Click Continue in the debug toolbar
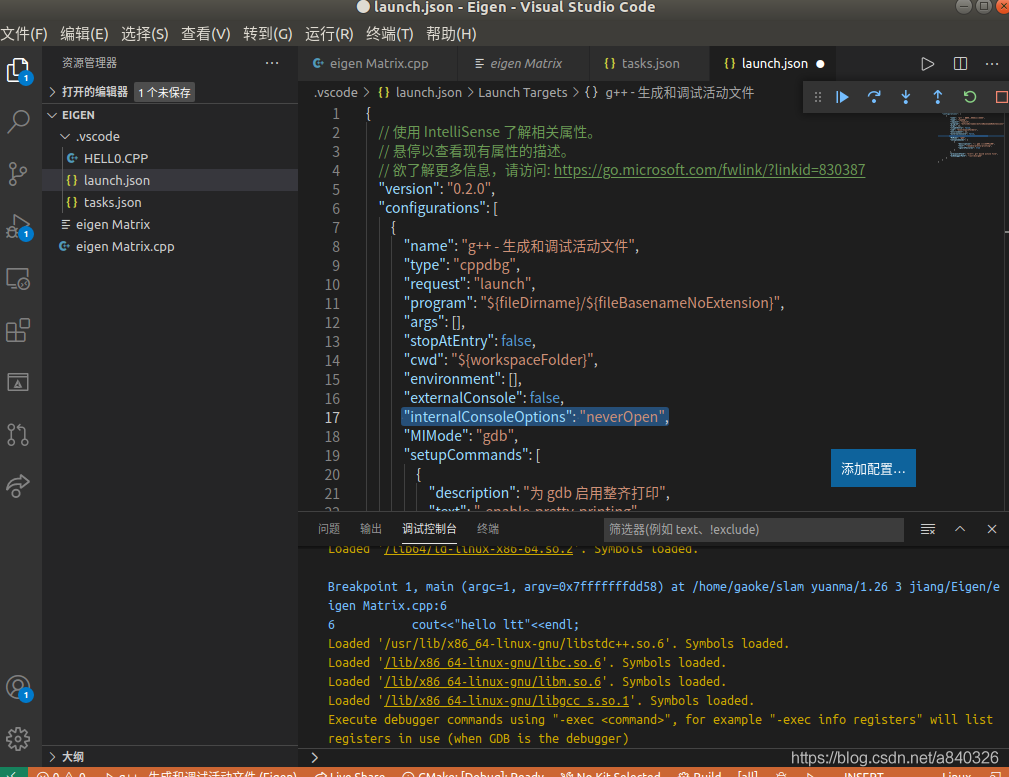The image size is (1009, 777). click(x=842, y=97)
